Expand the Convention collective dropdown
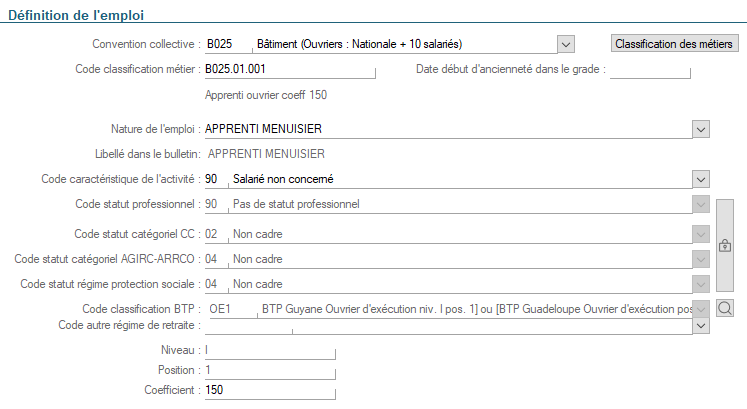This screenshot has width=747, height=409. coord(565,44)
